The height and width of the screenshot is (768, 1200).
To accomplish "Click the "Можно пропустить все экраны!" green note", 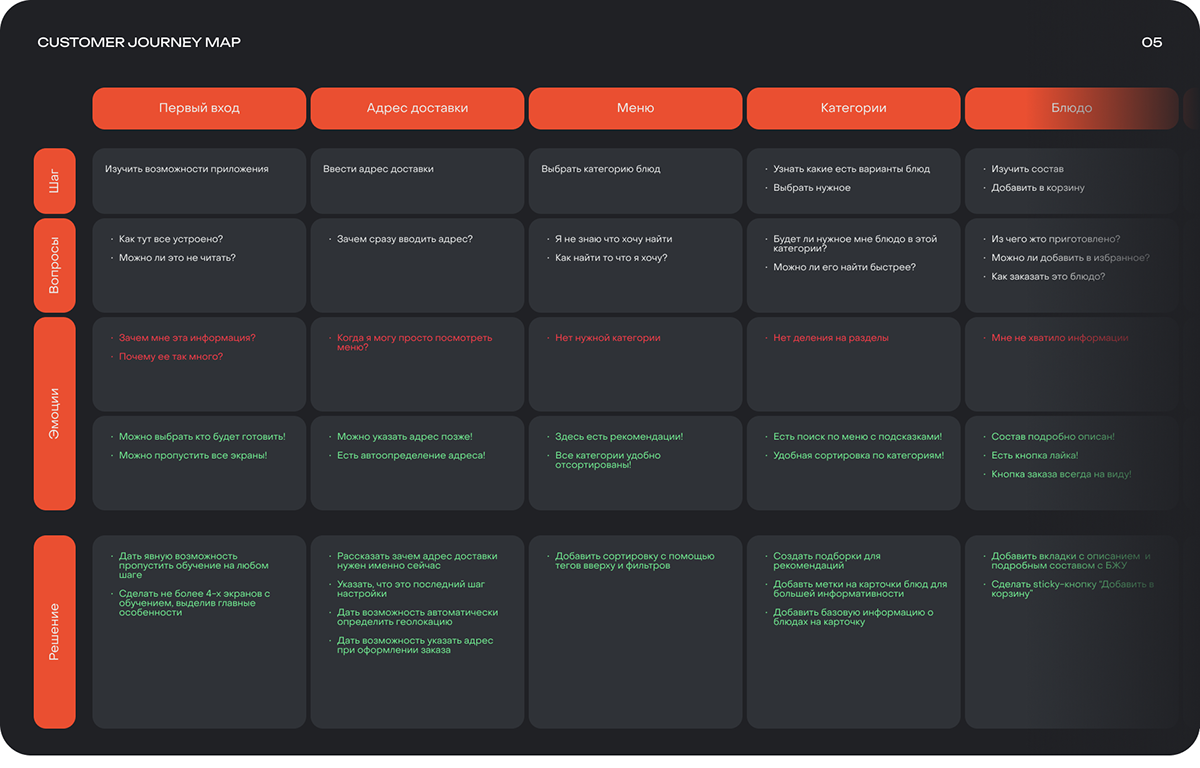I will click(193, 456).
